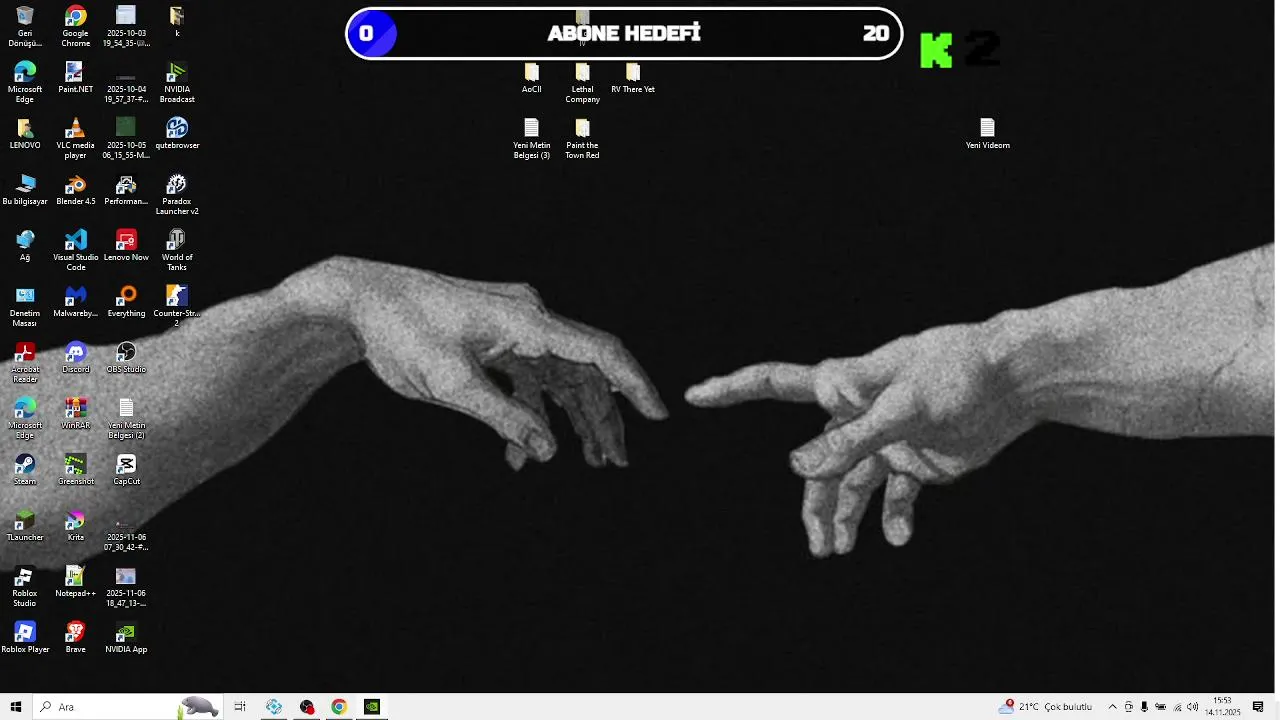Open the Geri Dönüşüm recycle bin icon
Screen dimensions: 1280x720
[25, 27]
